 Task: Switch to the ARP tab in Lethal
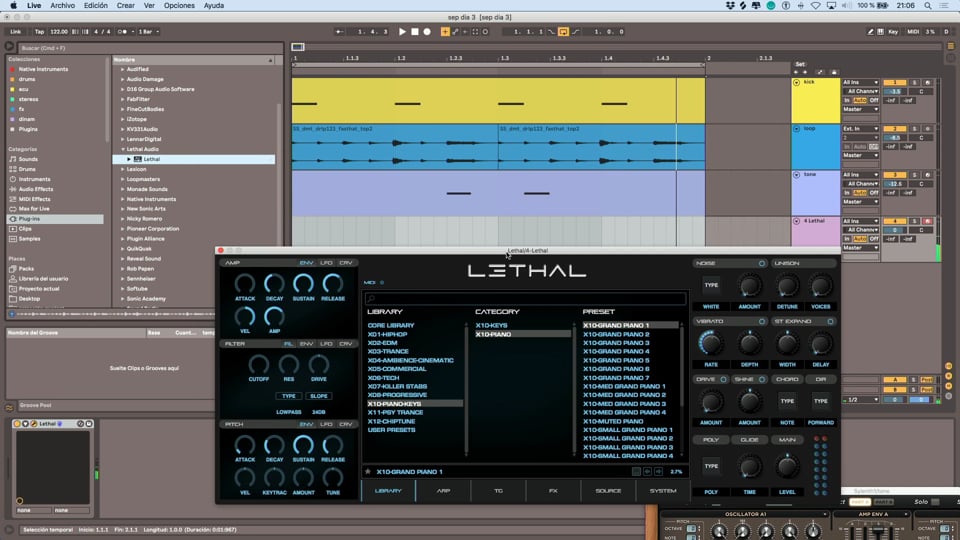tap(443, 491)
